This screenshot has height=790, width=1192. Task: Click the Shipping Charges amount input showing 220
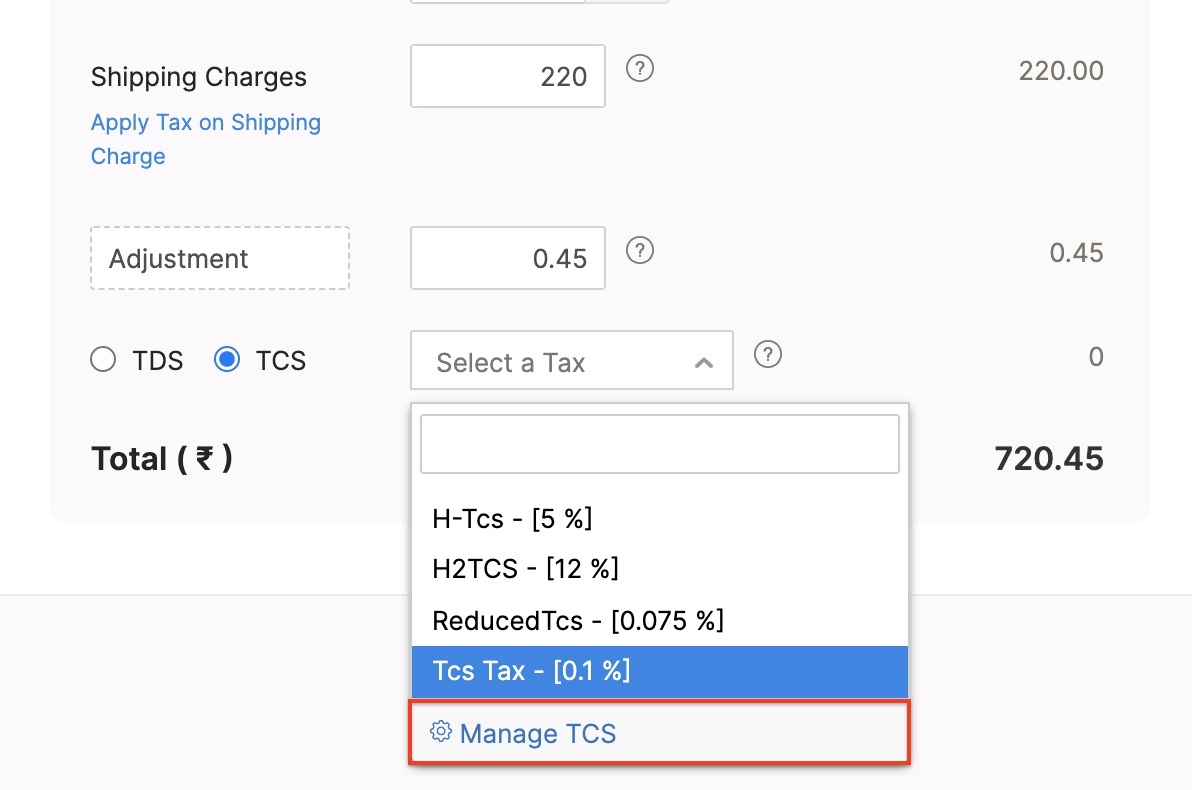pos(507,75)
